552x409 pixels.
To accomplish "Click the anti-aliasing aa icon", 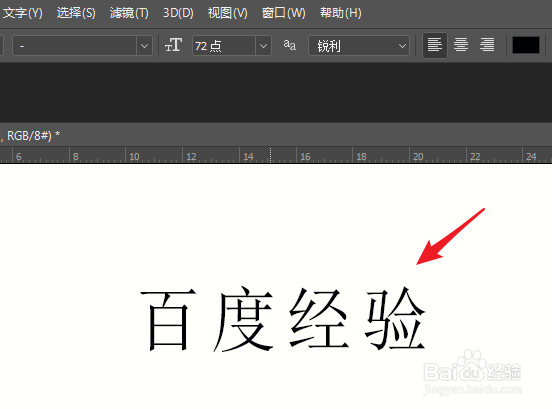I will coord(289,45).
